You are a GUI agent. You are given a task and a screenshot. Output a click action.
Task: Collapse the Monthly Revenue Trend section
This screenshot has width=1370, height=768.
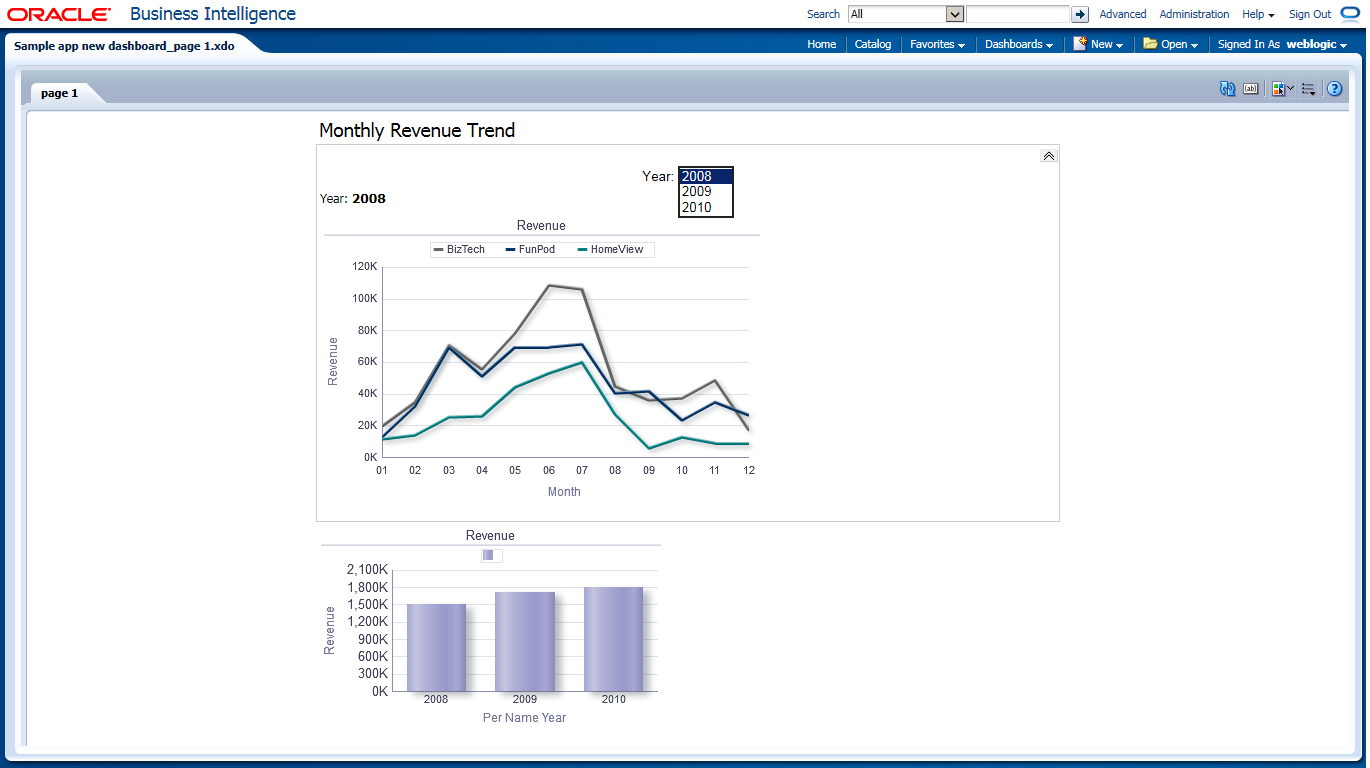1049,156
